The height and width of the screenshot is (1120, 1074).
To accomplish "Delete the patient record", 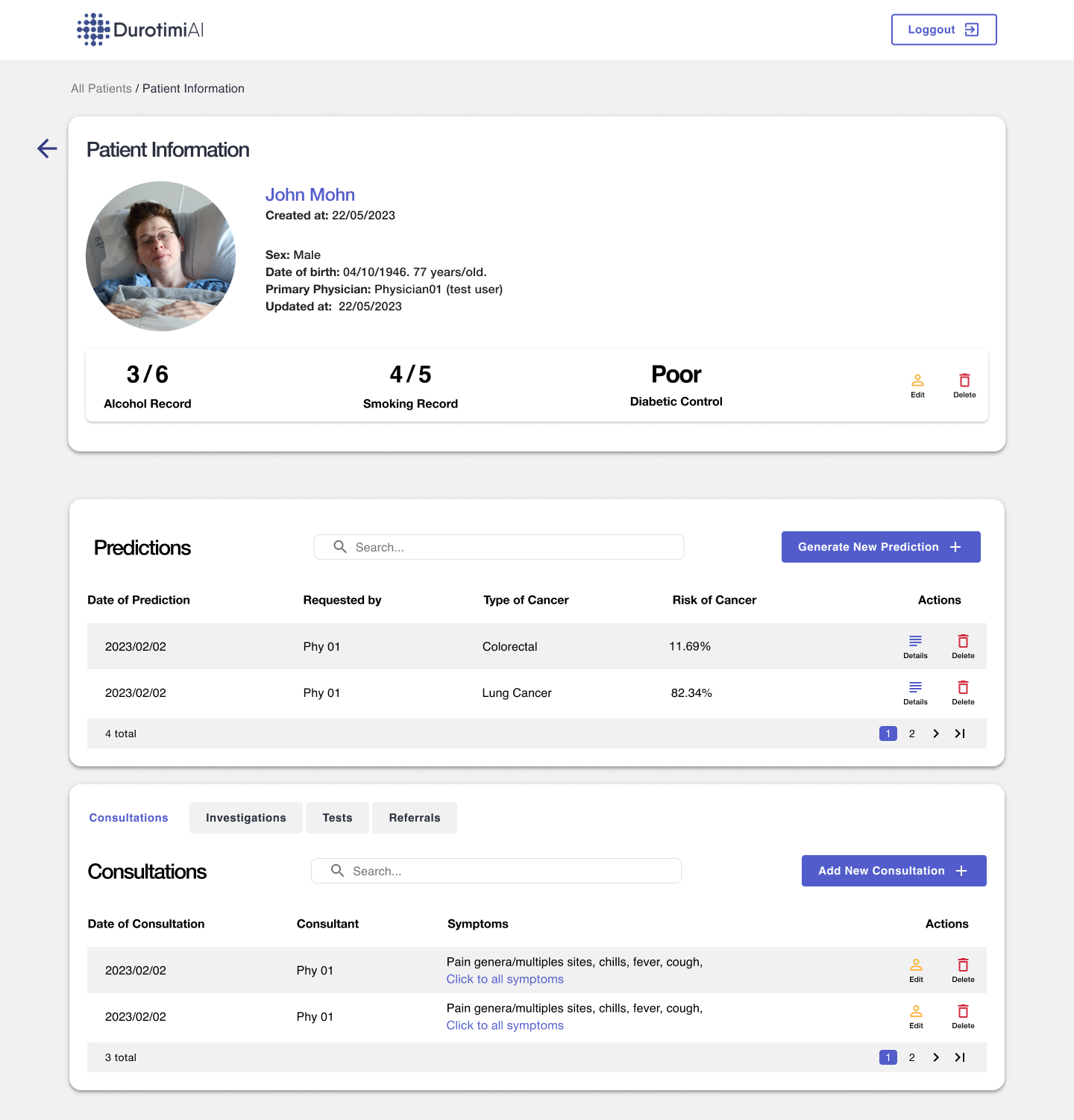I will coord(964,384).
